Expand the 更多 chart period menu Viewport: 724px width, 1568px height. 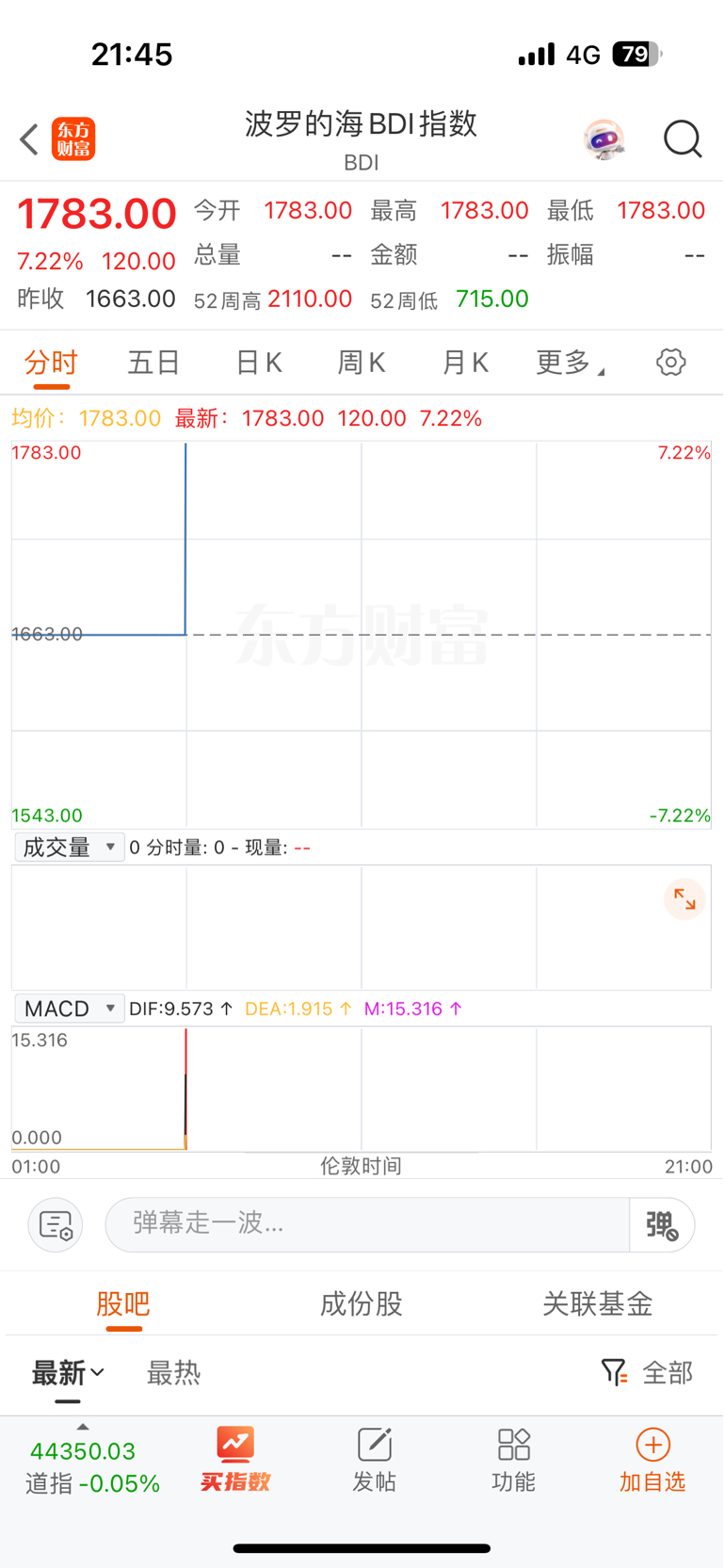tap(570, 363)
